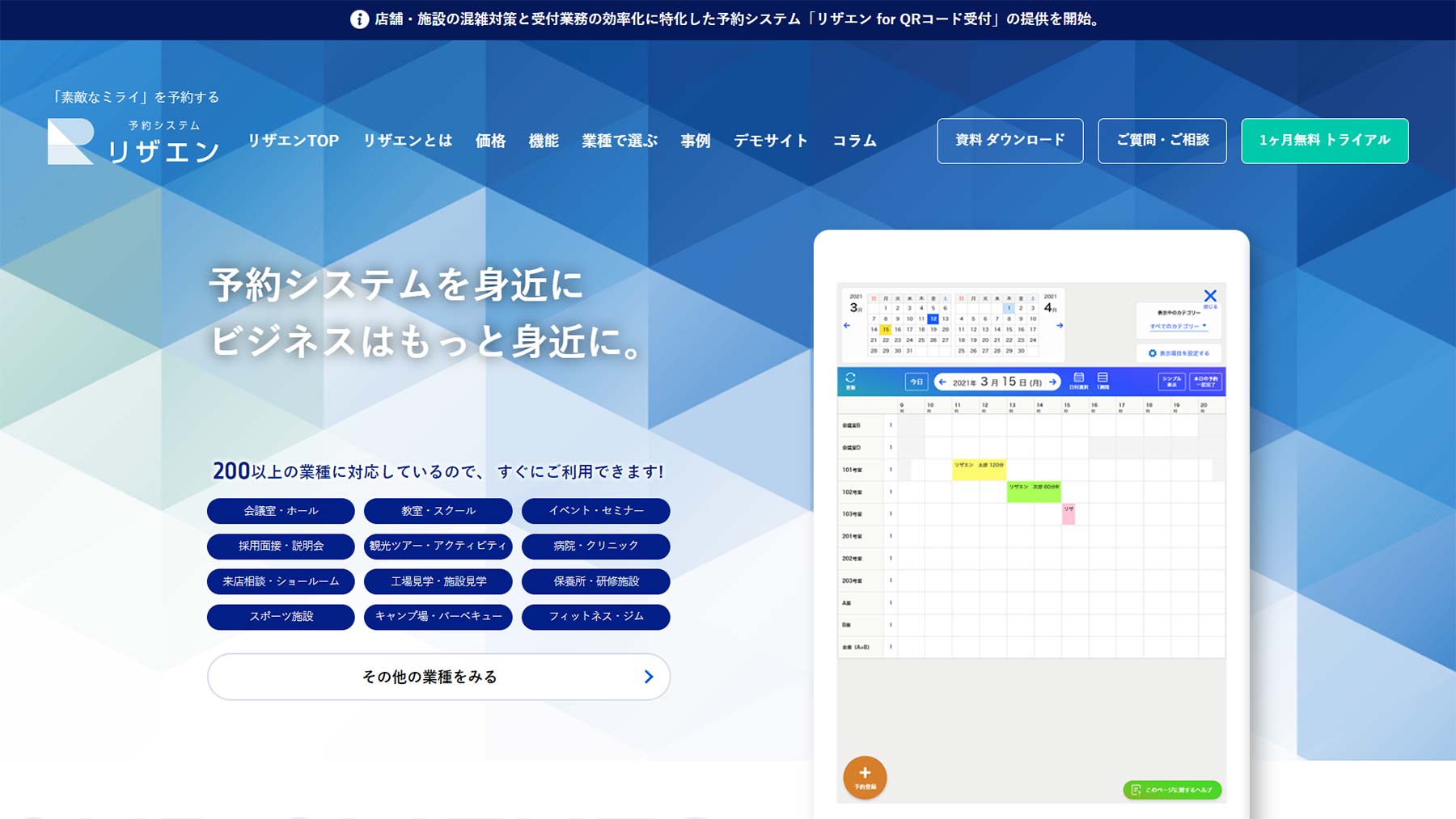Select the キャンプ場・バーベキュー tag

pos(438,617)
